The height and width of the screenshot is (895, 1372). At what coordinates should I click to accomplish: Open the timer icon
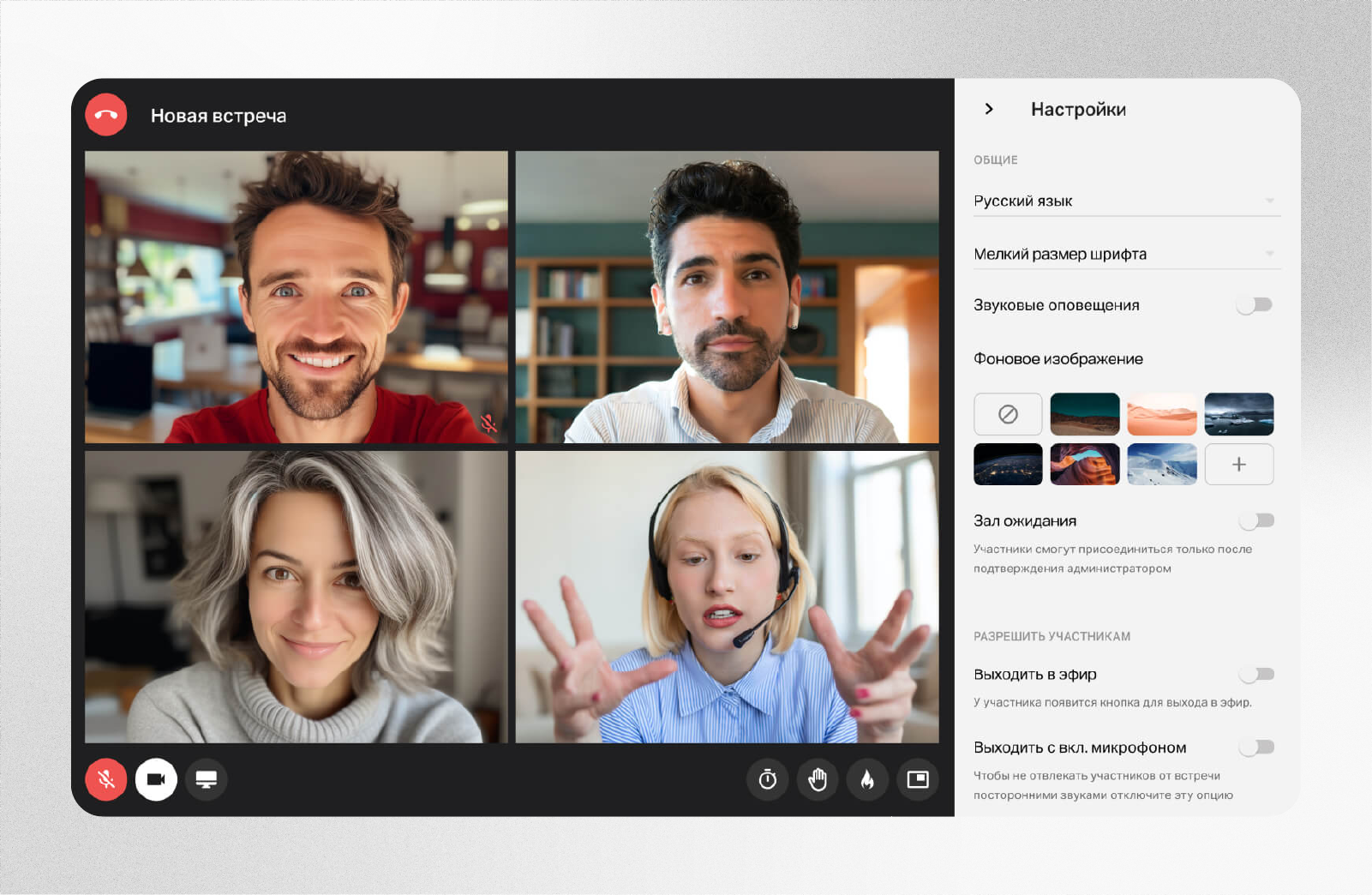(768, 779)
